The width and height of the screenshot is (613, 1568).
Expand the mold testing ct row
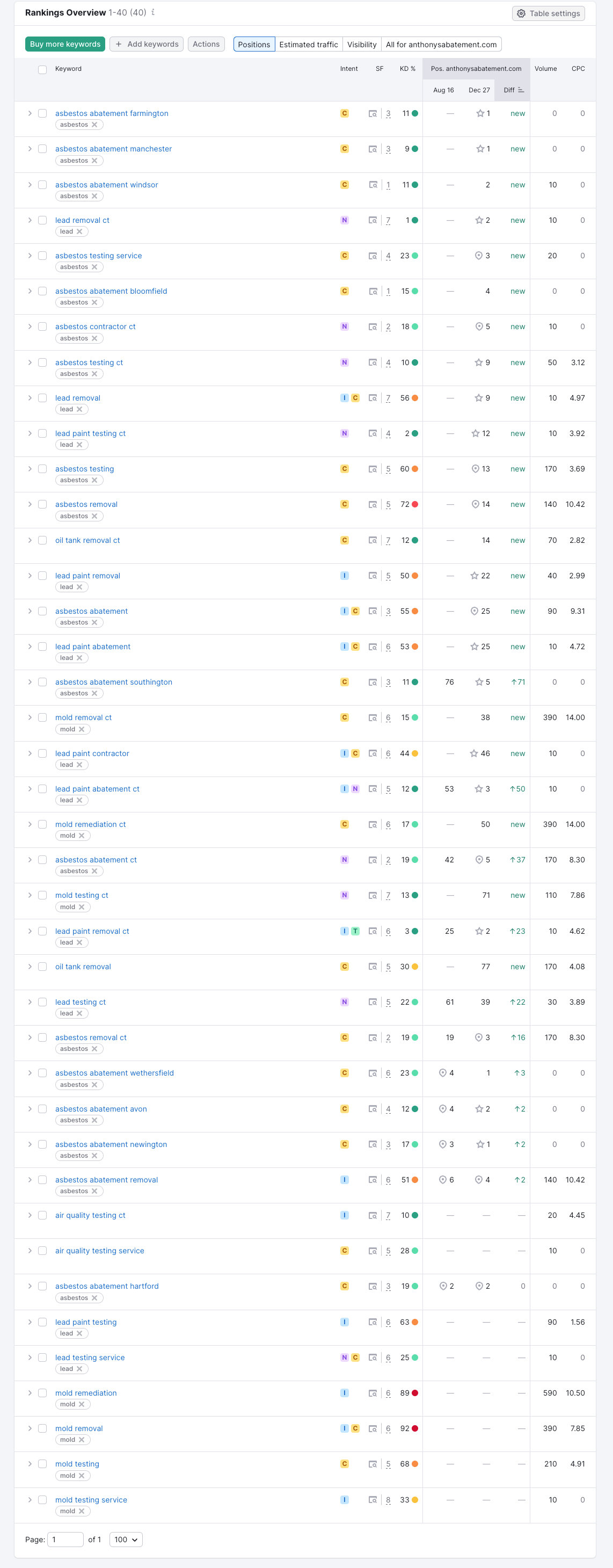pos(30,895)
